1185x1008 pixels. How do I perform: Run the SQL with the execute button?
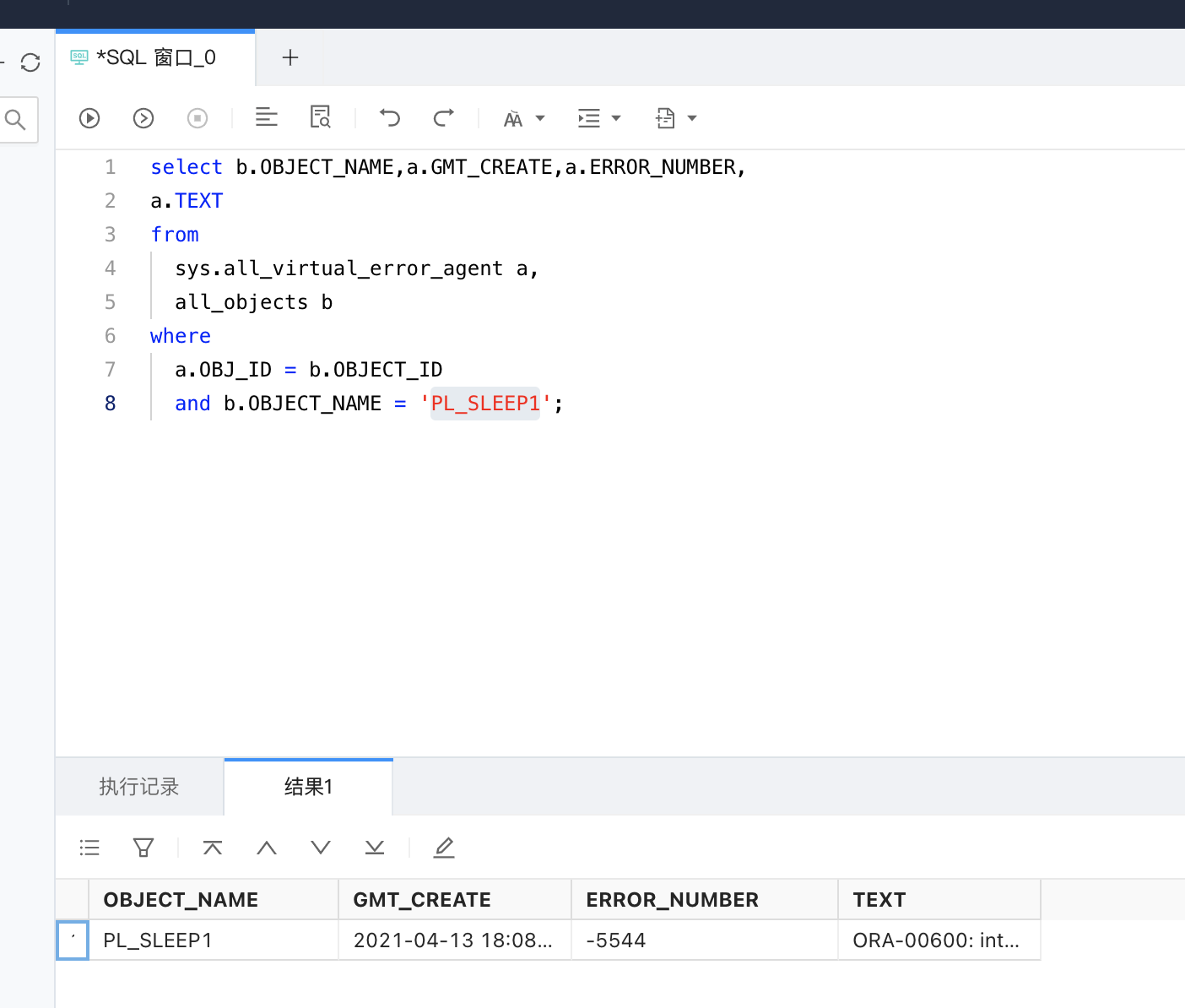point(89,118)
